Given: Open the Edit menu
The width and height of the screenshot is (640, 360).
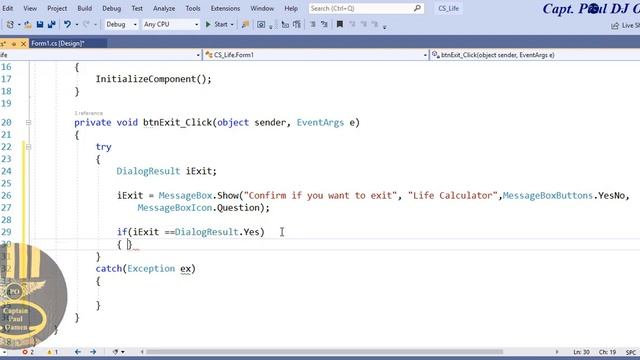Looking at the screenshot, I should coord(7,8).
